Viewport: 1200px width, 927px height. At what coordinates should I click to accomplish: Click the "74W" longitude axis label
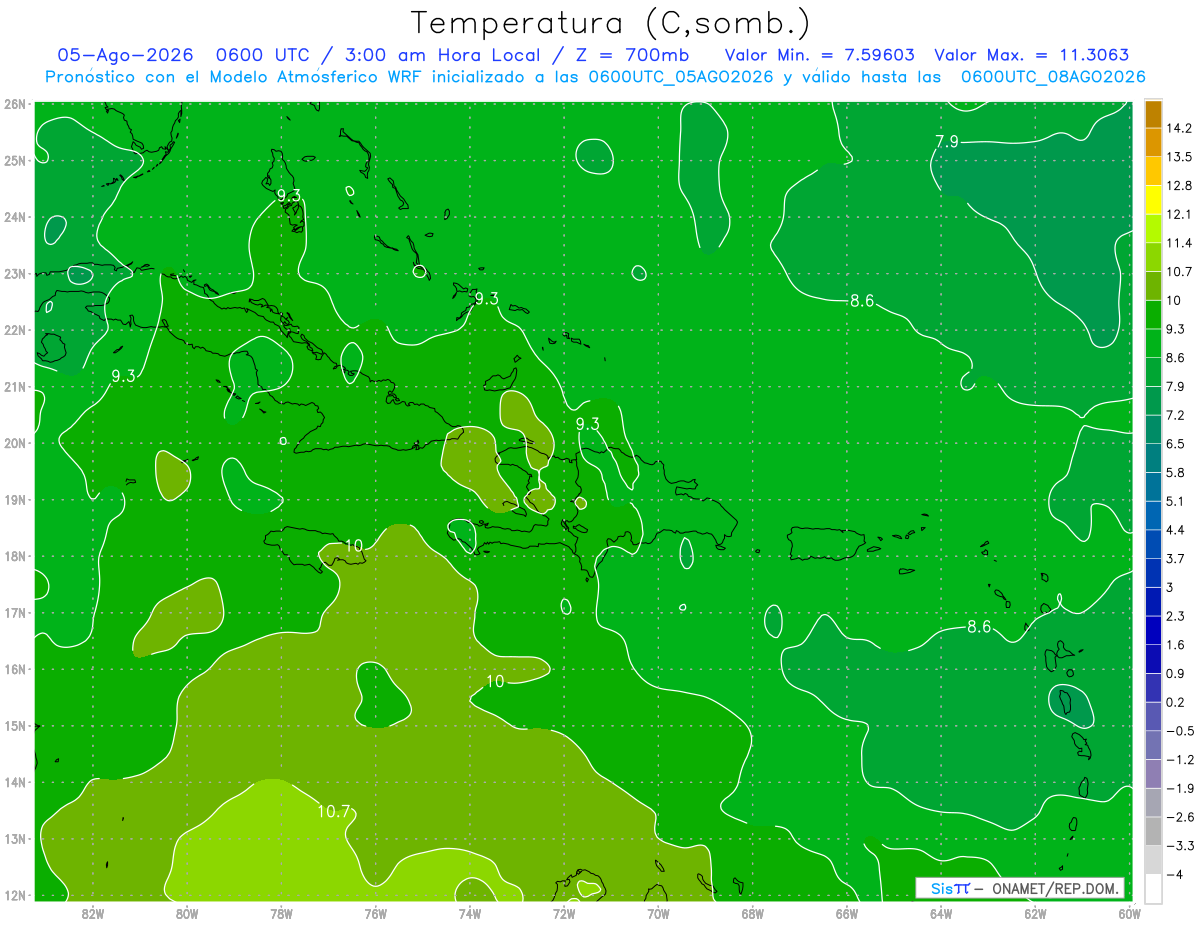470,912
